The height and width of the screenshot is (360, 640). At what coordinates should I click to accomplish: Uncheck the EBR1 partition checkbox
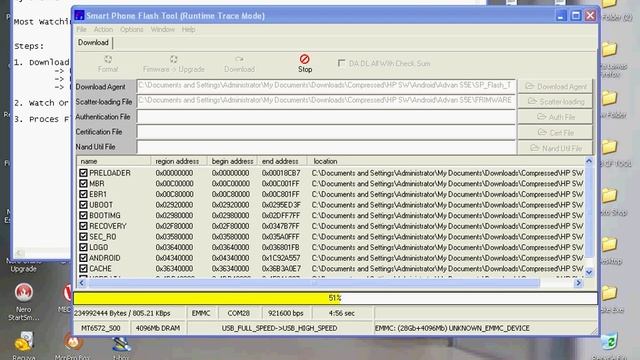[83, 194]
